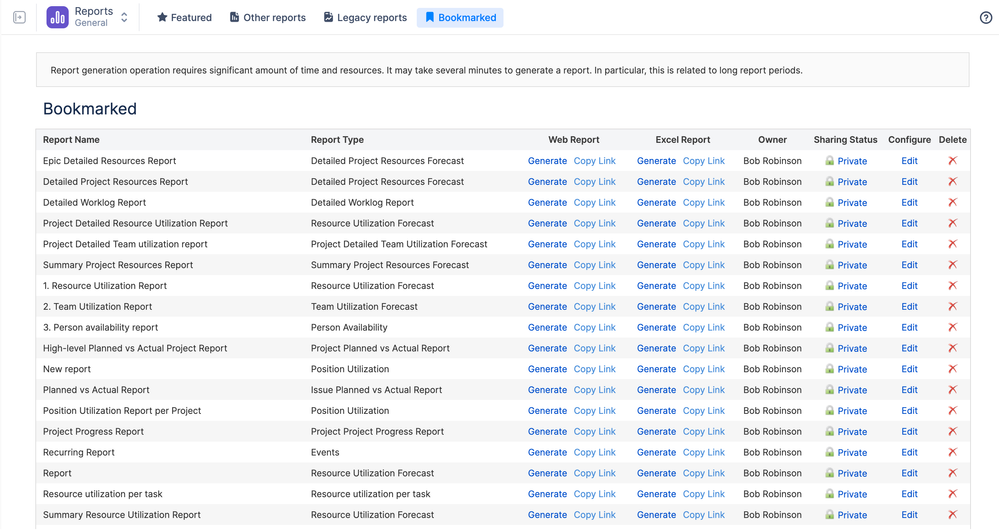Edit the 3. Person availability report
Image resolution: width=999 pixels, height=530 pixels.
[909, 327]
